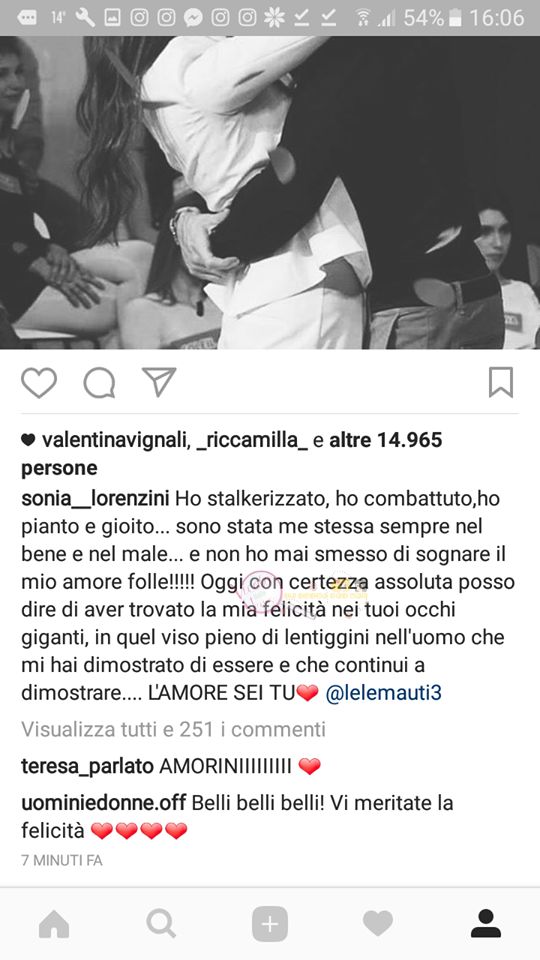540x960 pixels.
Task: Open the Search tab in the bottom bar
Action: (x=162, y=924)
